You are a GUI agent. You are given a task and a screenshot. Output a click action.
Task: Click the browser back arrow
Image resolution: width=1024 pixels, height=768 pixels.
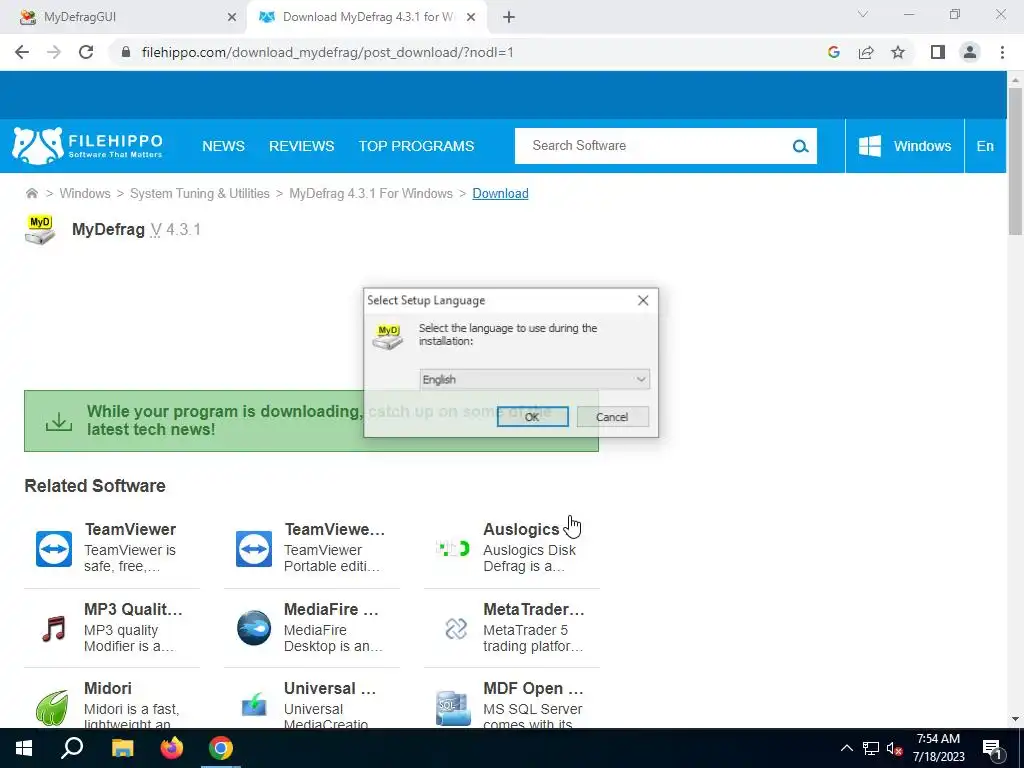coord(22,52)
